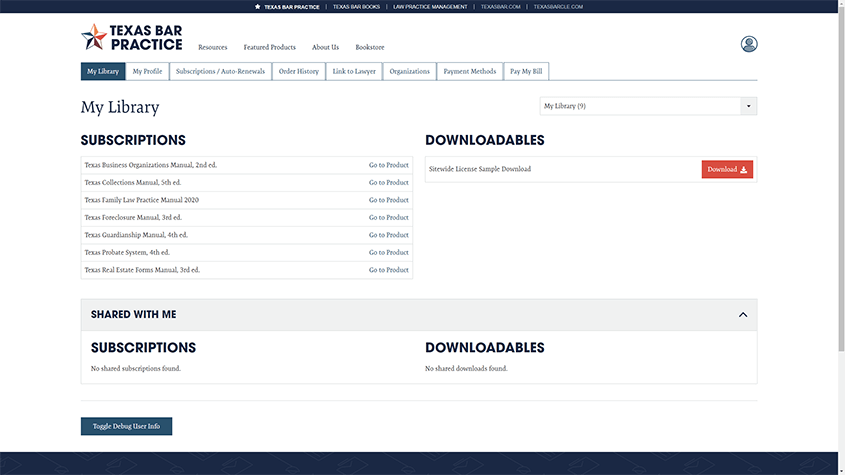Go to Product for Texas Business Organizations Manual
845x475 pixels.
[x=389, y=165]
